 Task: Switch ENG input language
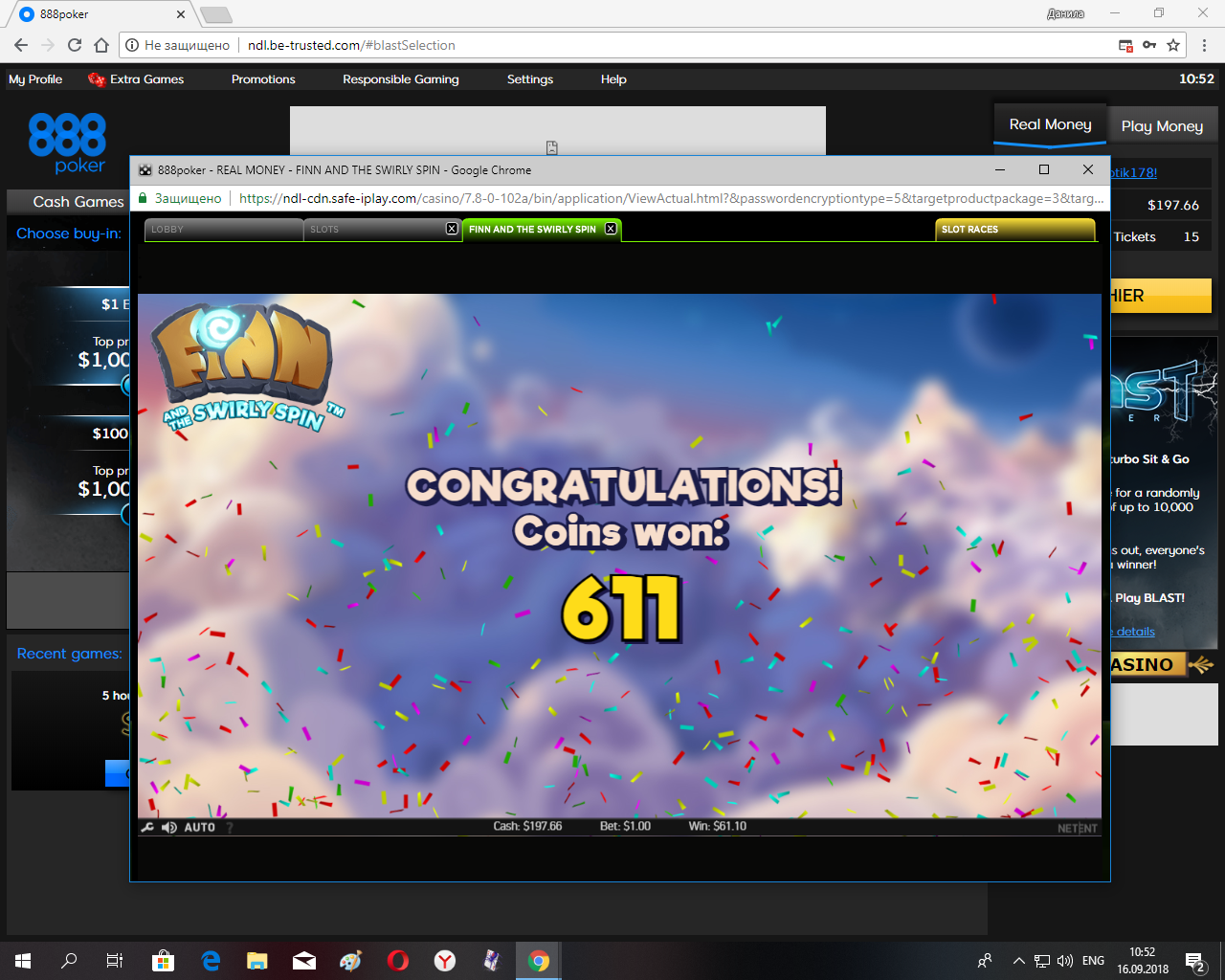1093,961
